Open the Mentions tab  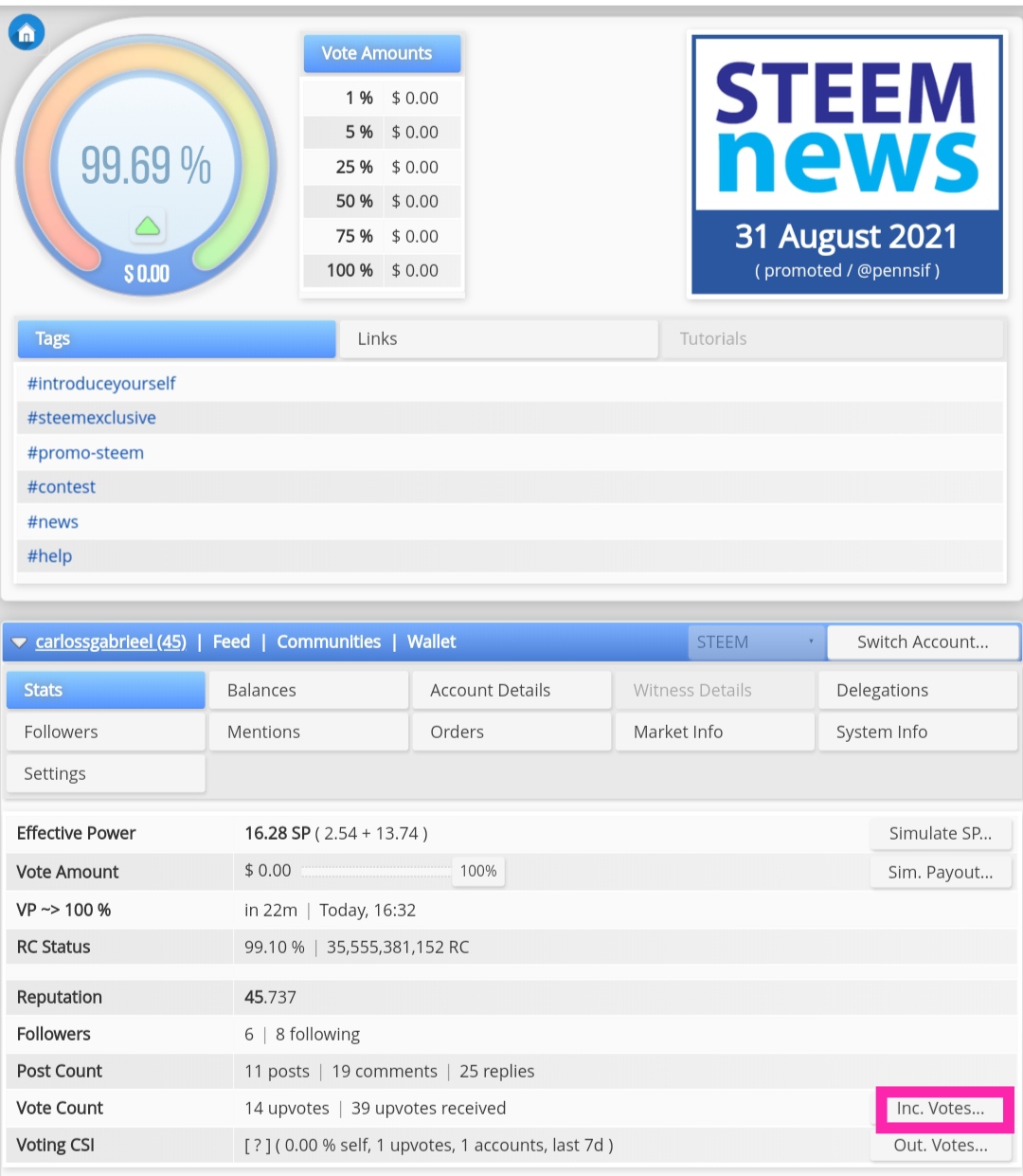(x=309, y=732)
